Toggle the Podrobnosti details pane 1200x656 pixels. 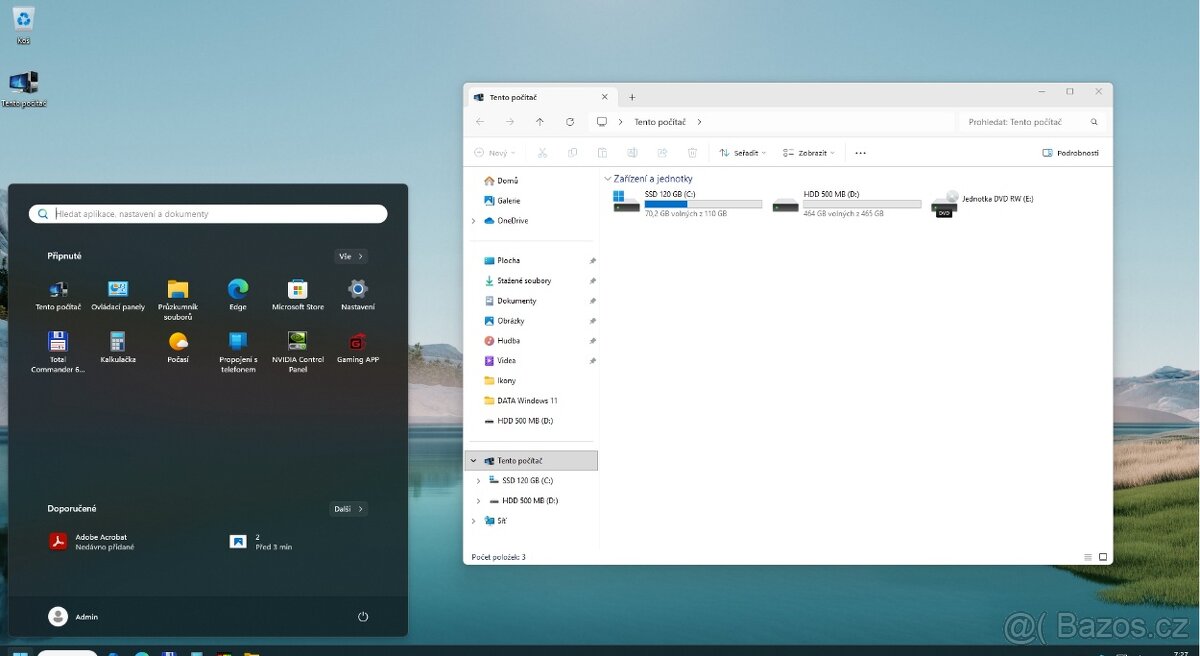pyautogui.click(x=1070, y=153)
